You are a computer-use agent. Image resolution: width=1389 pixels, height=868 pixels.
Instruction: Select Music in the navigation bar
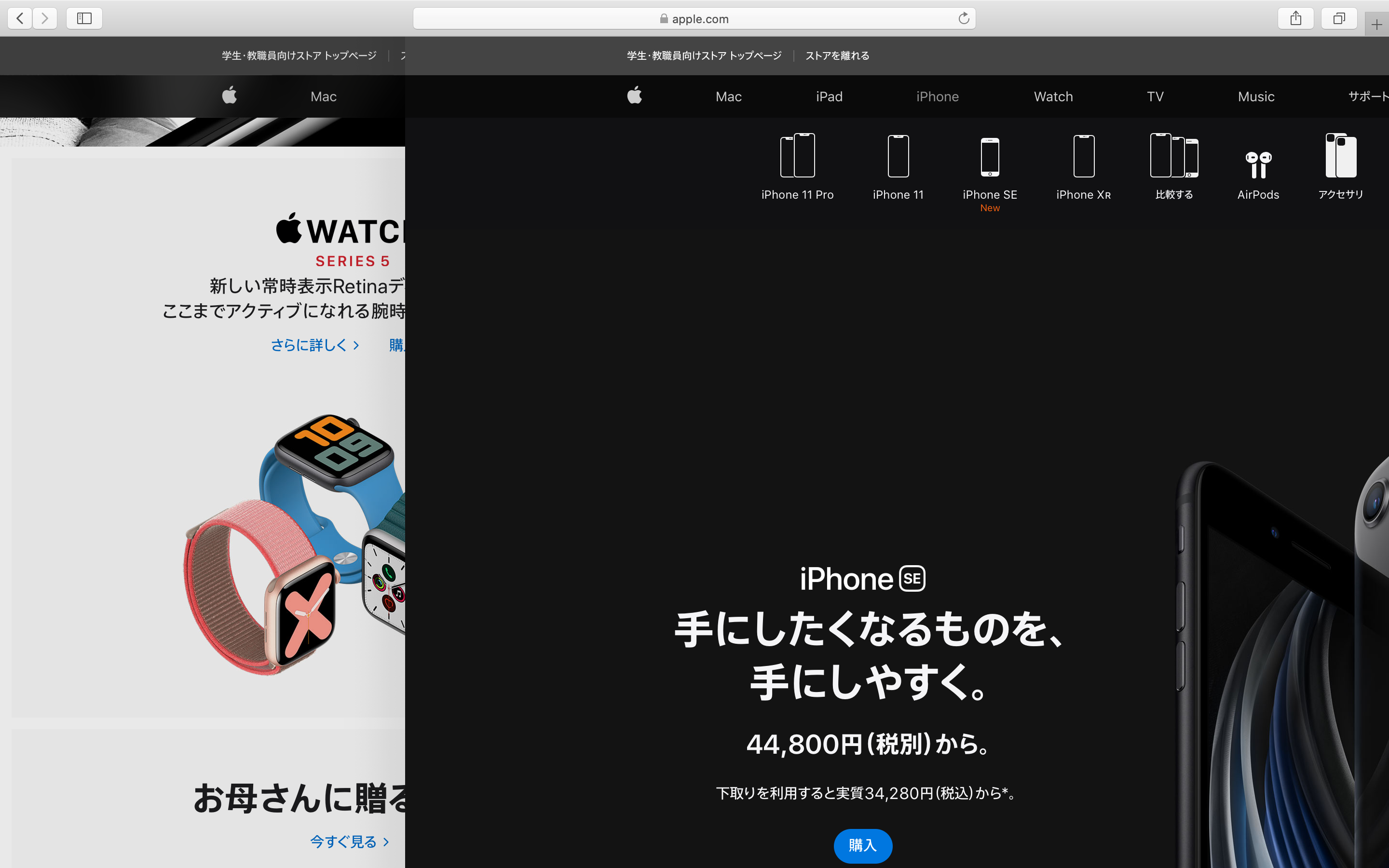coord(1256,96)
